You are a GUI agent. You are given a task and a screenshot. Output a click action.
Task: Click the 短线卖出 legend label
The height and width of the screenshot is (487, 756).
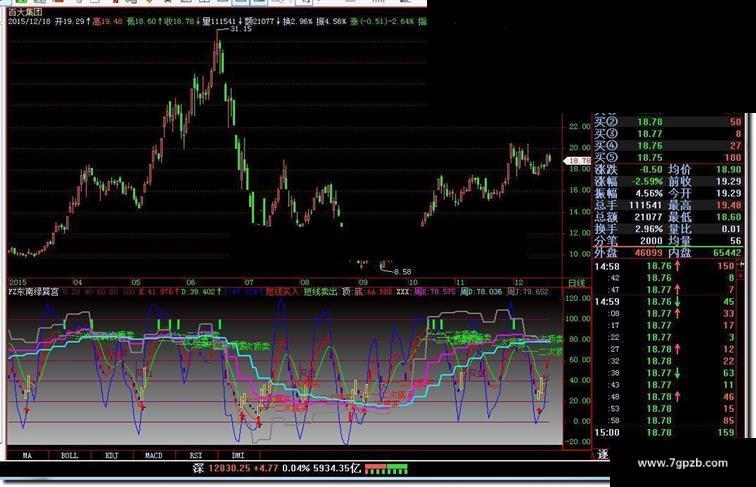tap(321, 292)
